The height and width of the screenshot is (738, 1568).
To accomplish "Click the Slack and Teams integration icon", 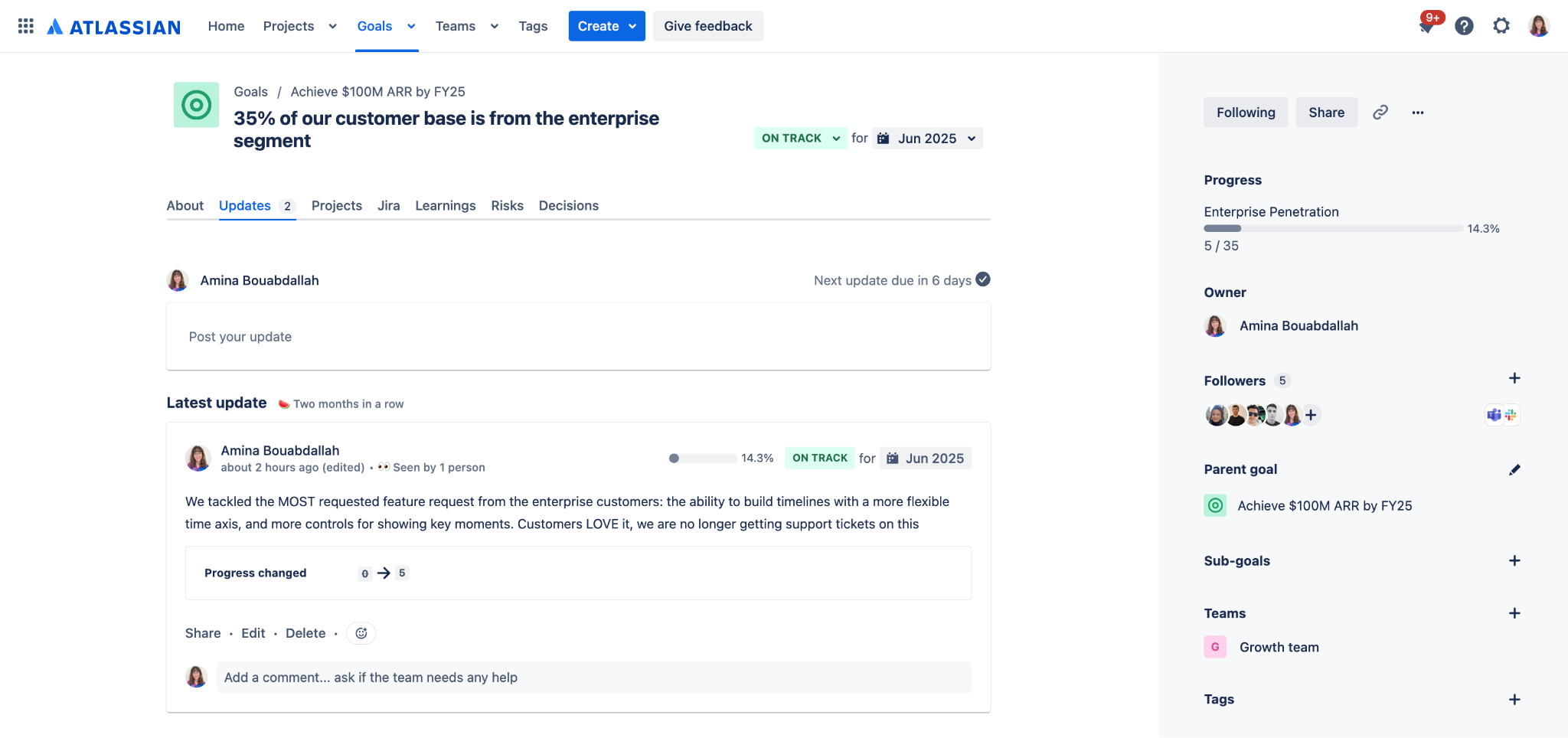I will (1502, 415).
